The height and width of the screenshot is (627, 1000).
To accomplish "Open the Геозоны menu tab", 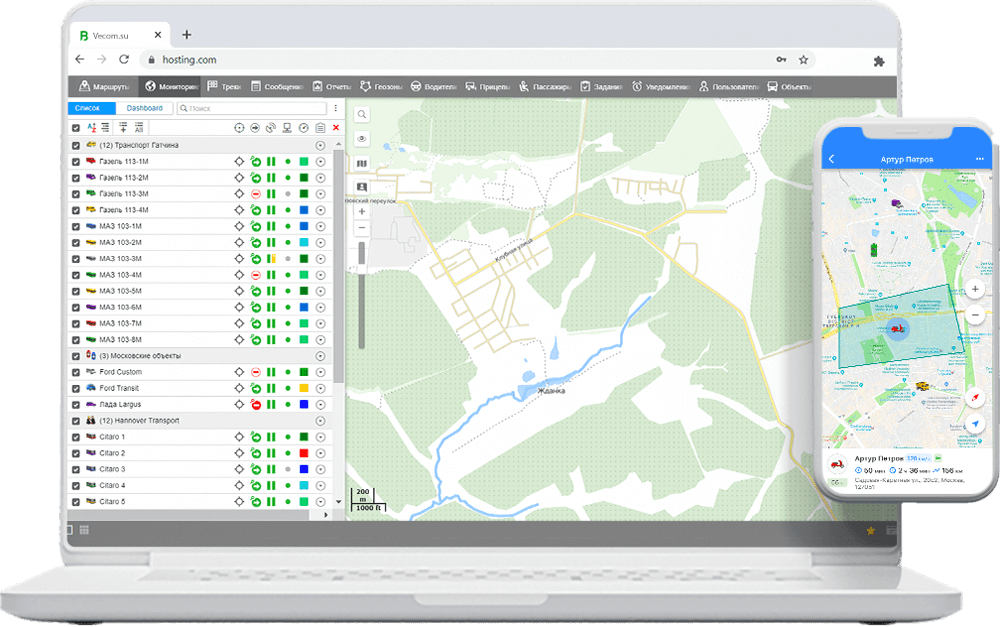I will pos(381,87).
